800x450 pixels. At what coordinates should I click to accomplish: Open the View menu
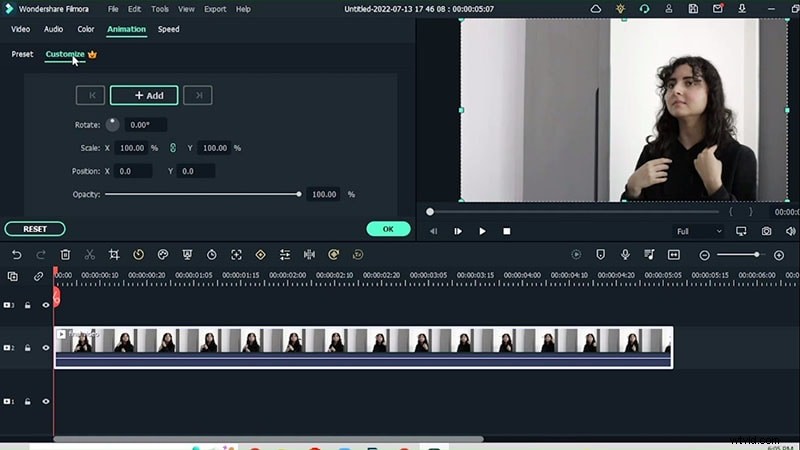tap(186, 9)
